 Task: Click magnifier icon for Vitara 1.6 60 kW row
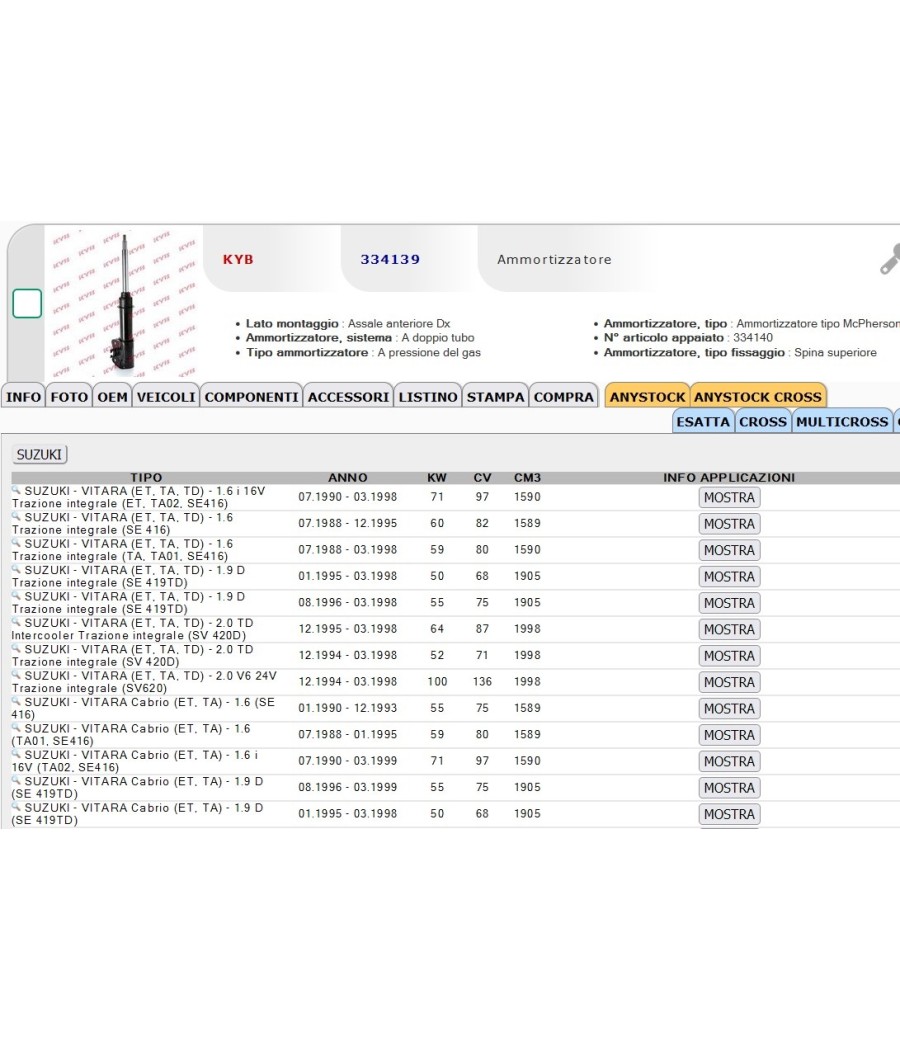[x=17, y=516]
